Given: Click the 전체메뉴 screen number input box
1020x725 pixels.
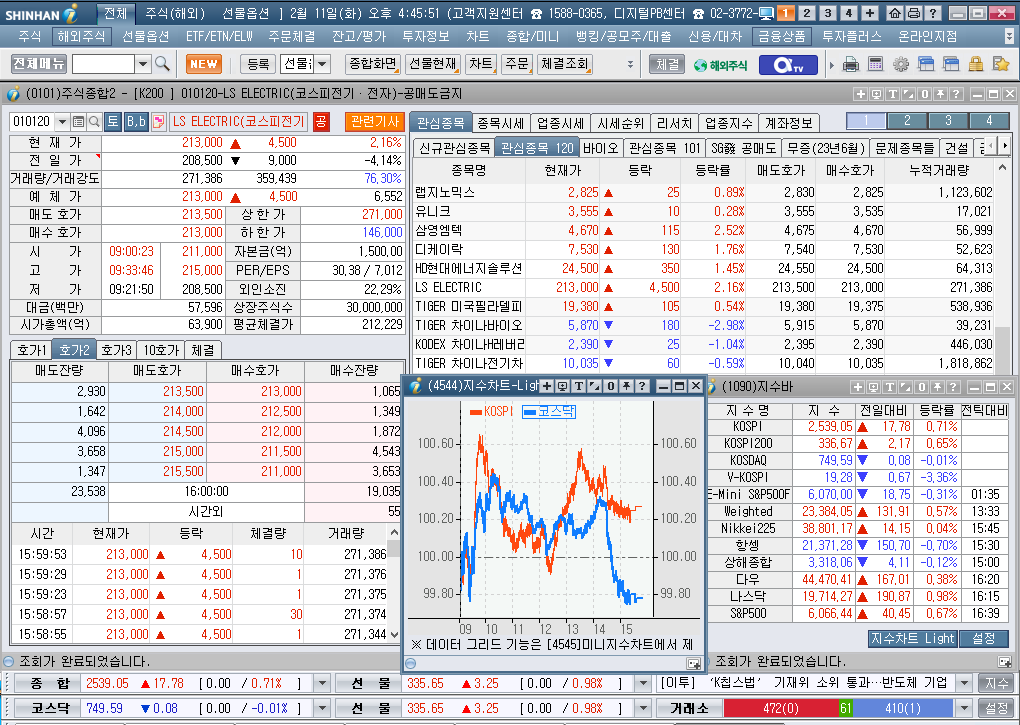Looking at the screenshot, I should pyautogui.click(x=103, y=64).
